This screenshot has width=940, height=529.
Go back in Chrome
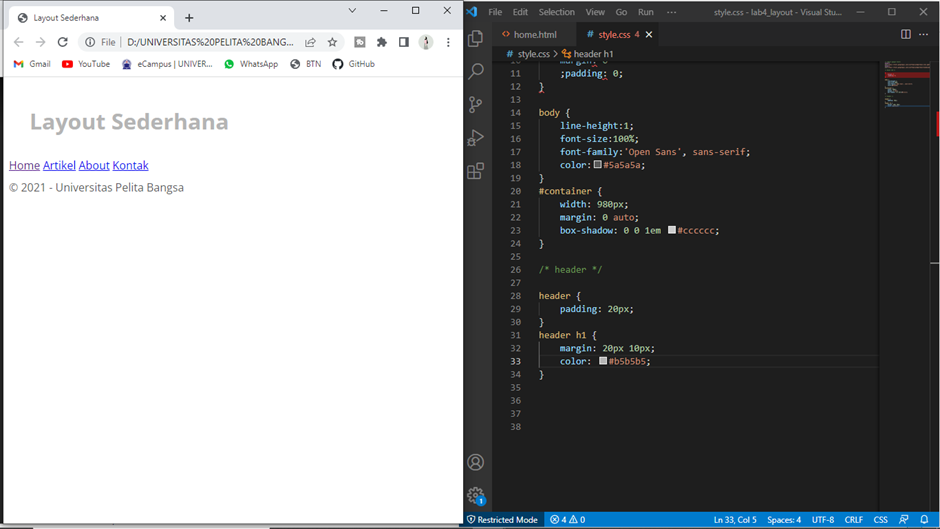[19, 42]
